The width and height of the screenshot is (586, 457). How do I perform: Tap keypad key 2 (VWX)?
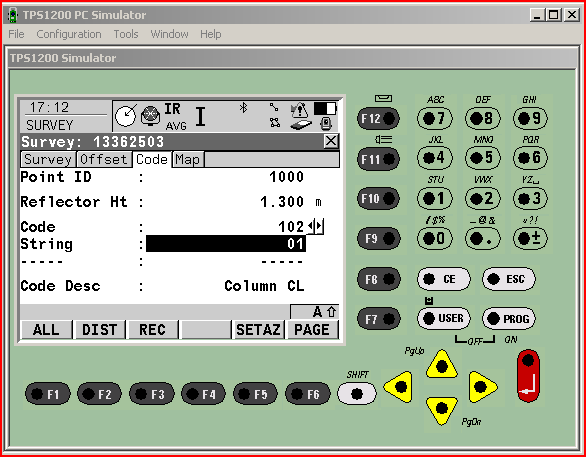click(482, 198)
